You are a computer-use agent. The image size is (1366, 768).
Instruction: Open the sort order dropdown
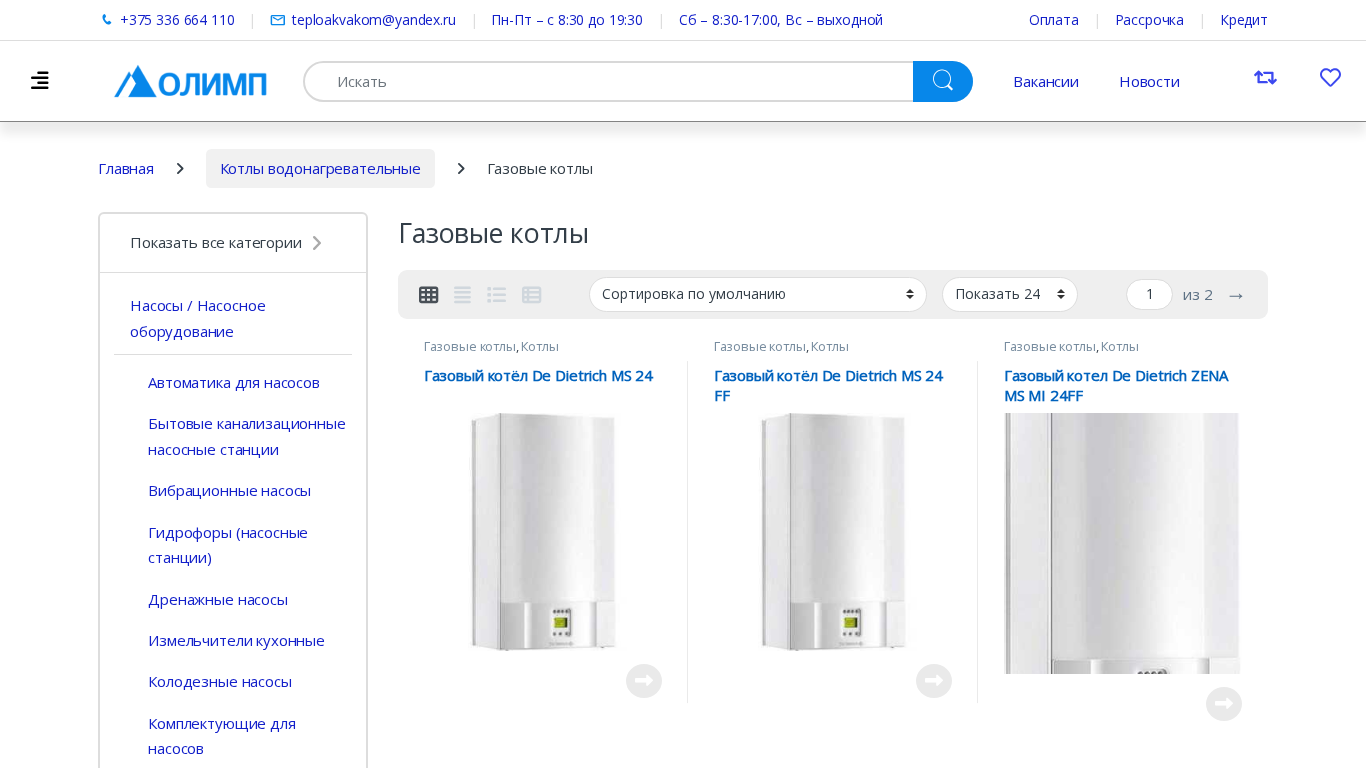point(758,295)
